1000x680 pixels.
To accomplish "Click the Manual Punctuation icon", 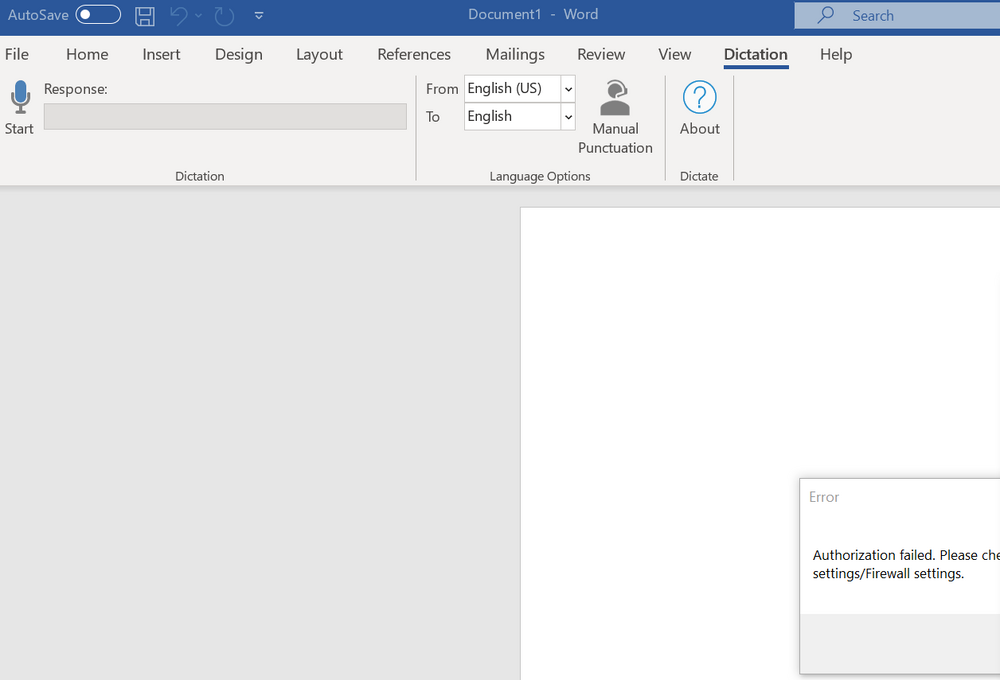I will pyautogui.click(x=615, y=98).
